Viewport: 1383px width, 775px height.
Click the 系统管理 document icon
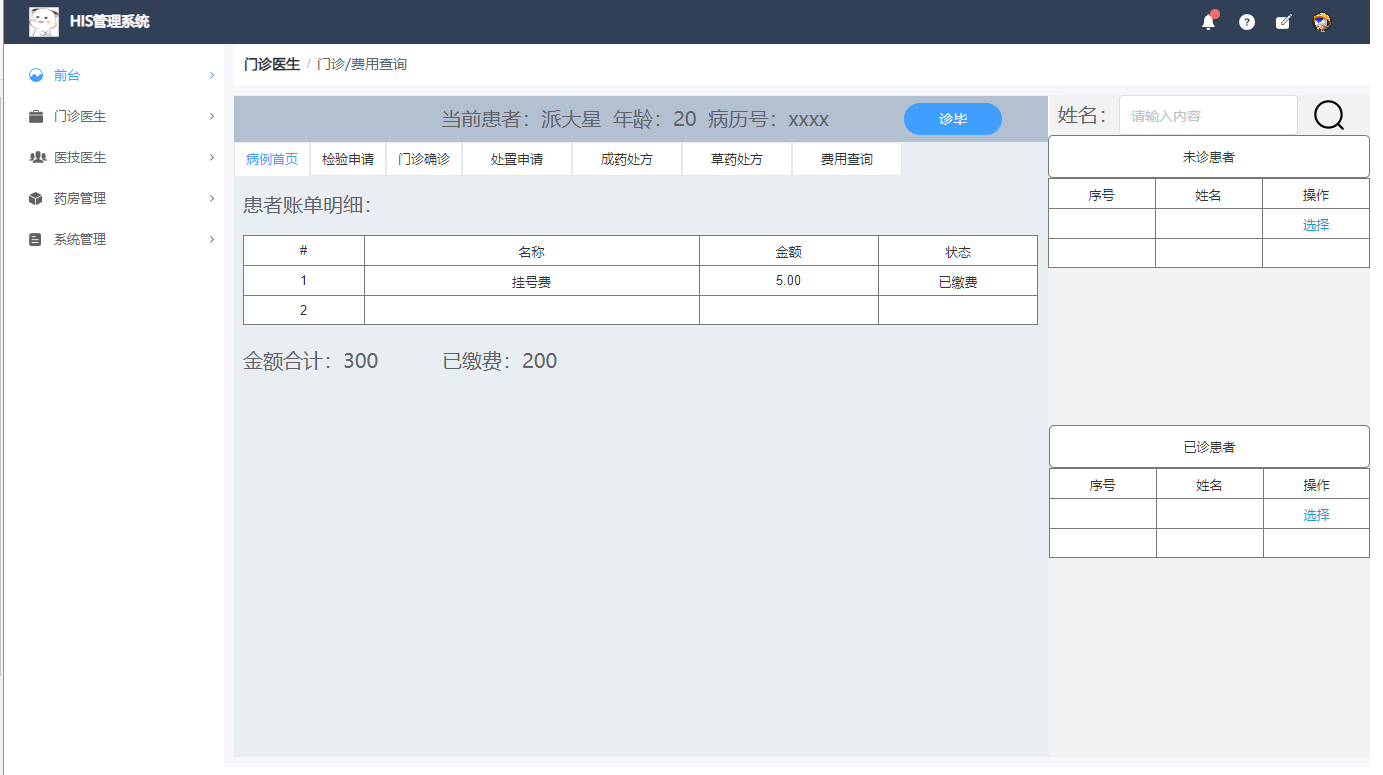point(37,239)
